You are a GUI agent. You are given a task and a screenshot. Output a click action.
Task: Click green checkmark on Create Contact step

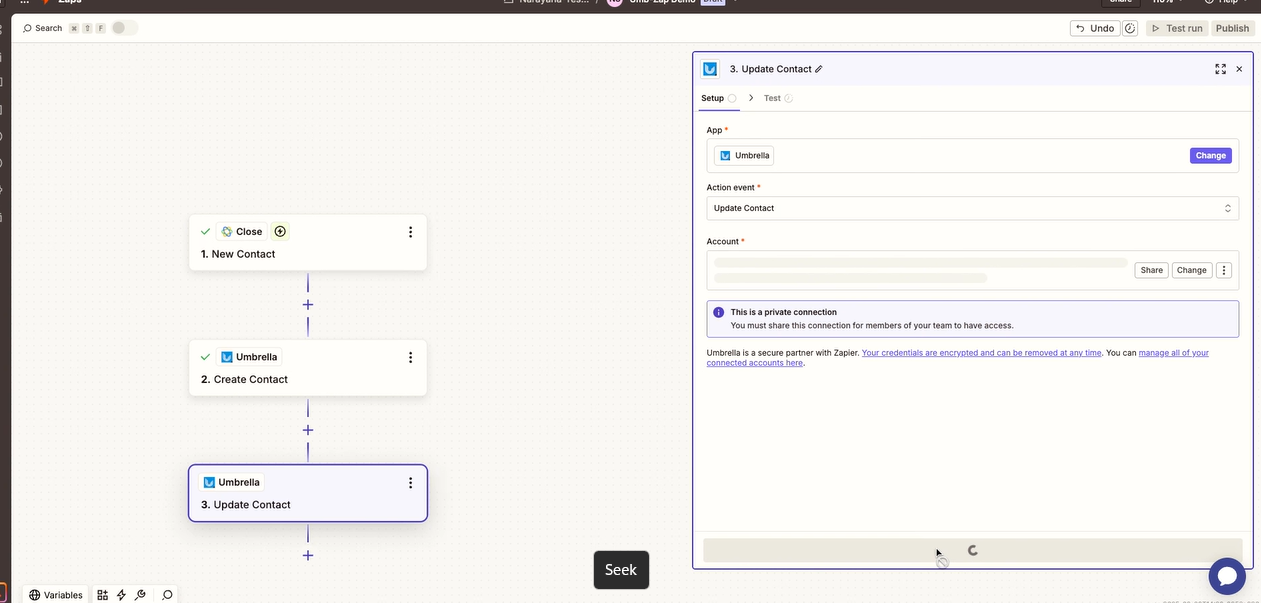pos(205,357)
